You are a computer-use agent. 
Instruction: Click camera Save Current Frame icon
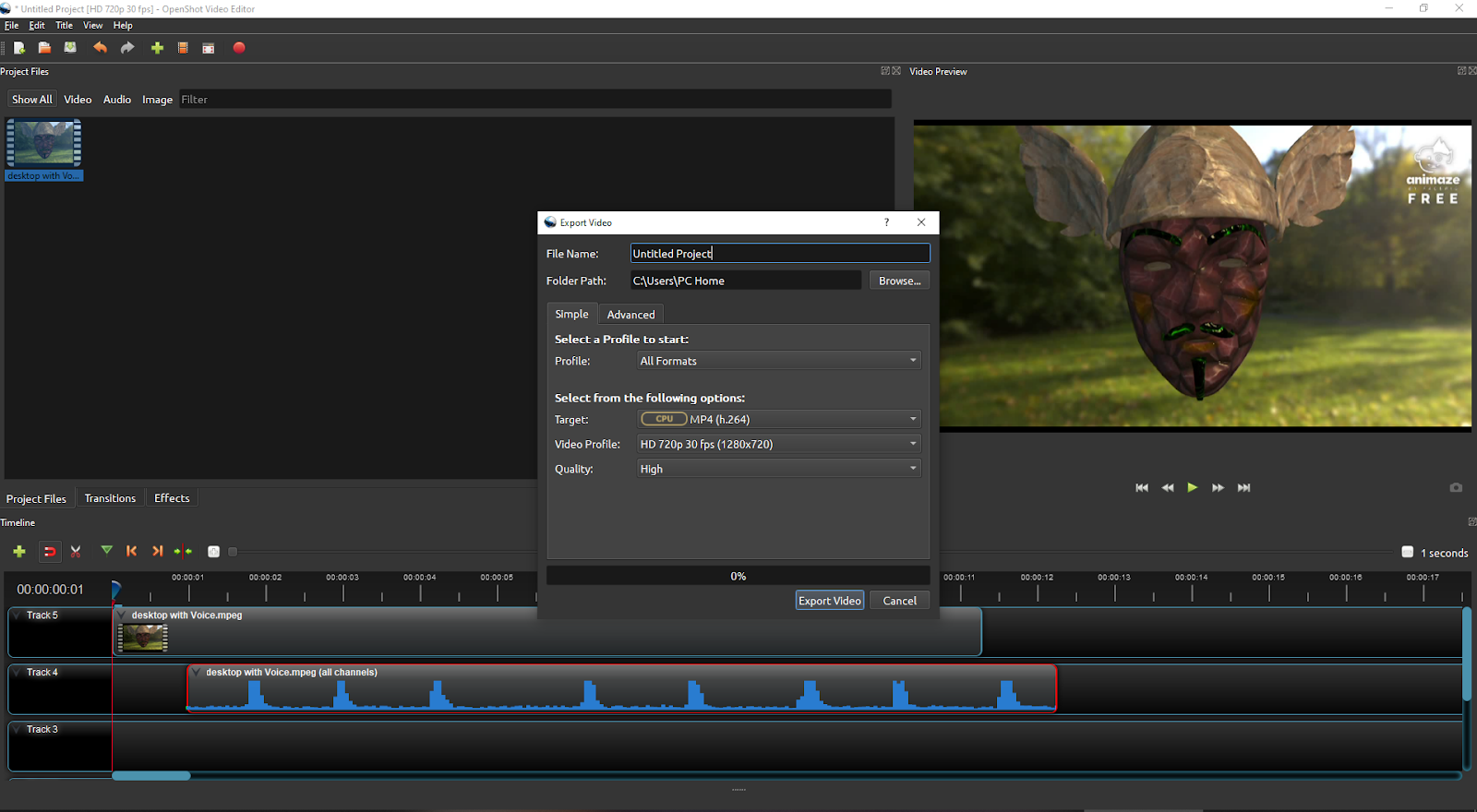pos(1456,487)
